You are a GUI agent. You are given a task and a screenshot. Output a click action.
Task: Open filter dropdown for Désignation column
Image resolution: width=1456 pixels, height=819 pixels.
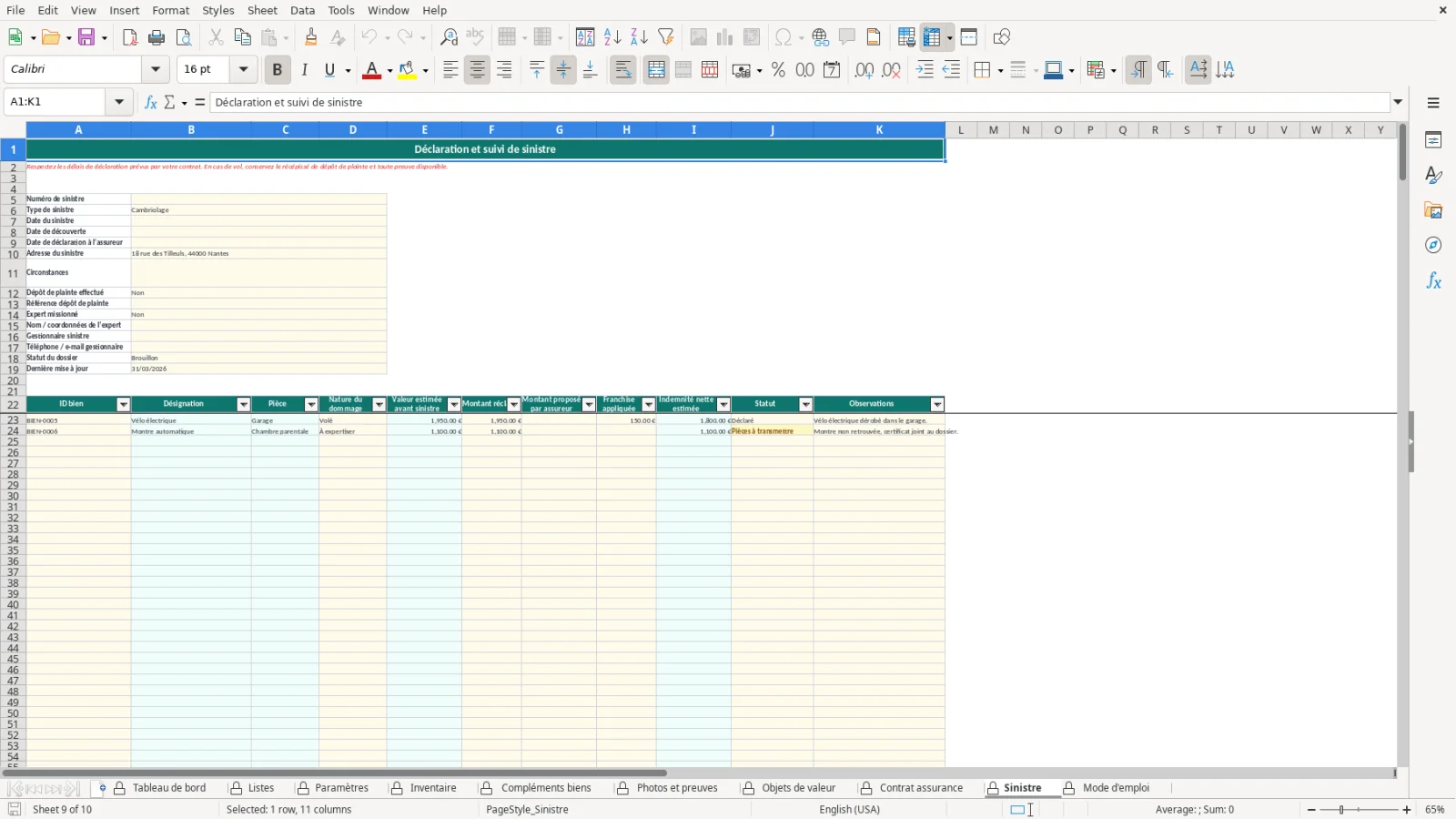point(243,405)
